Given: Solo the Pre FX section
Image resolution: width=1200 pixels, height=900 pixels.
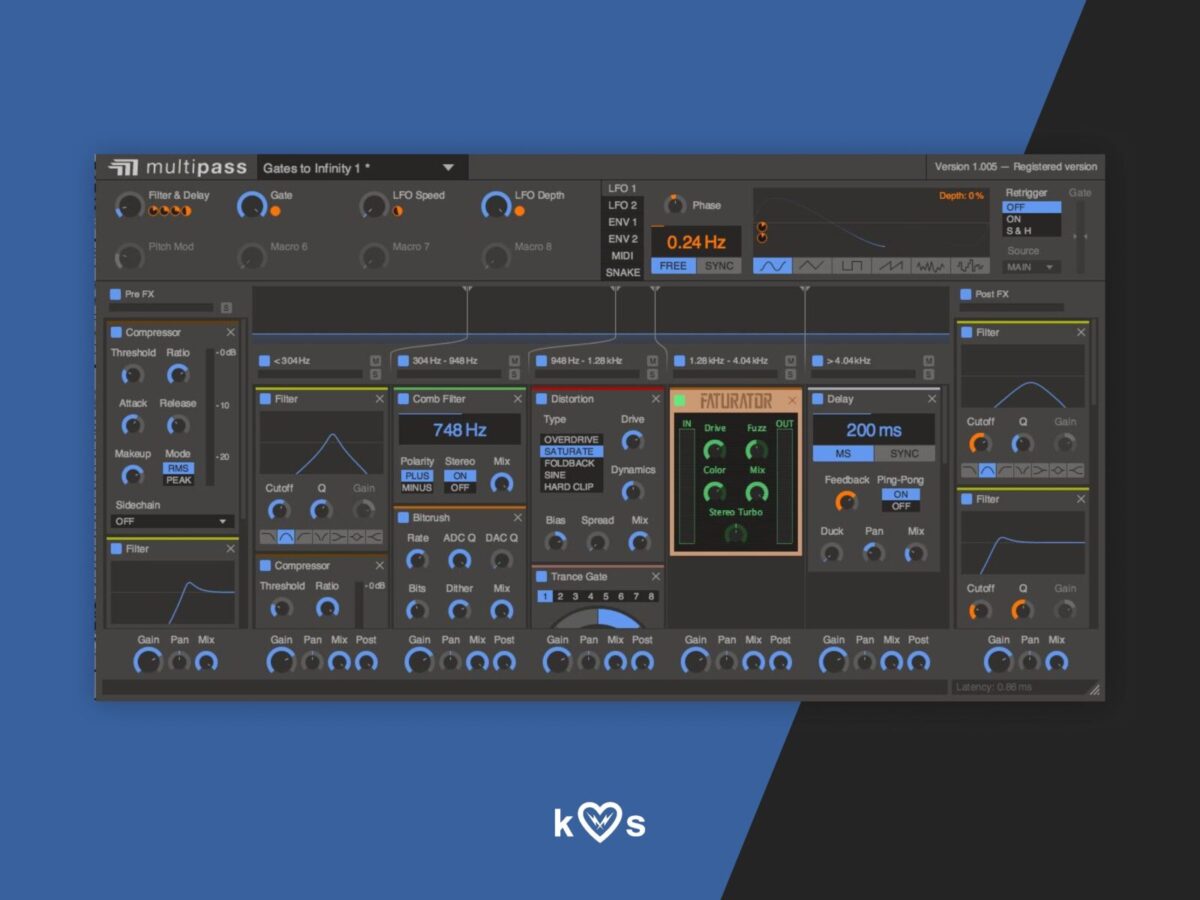Looking at the screenshot, I should [226, 307].
